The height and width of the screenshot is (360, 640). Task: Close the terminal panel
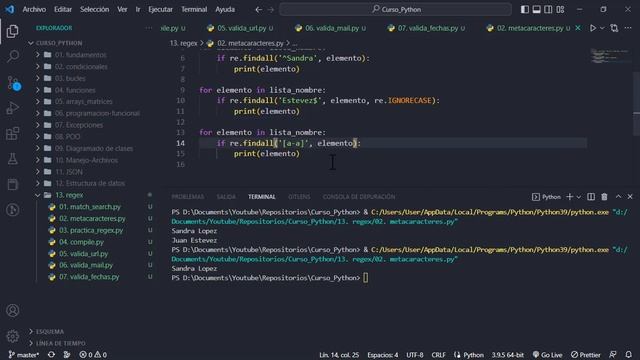[630, 197]
